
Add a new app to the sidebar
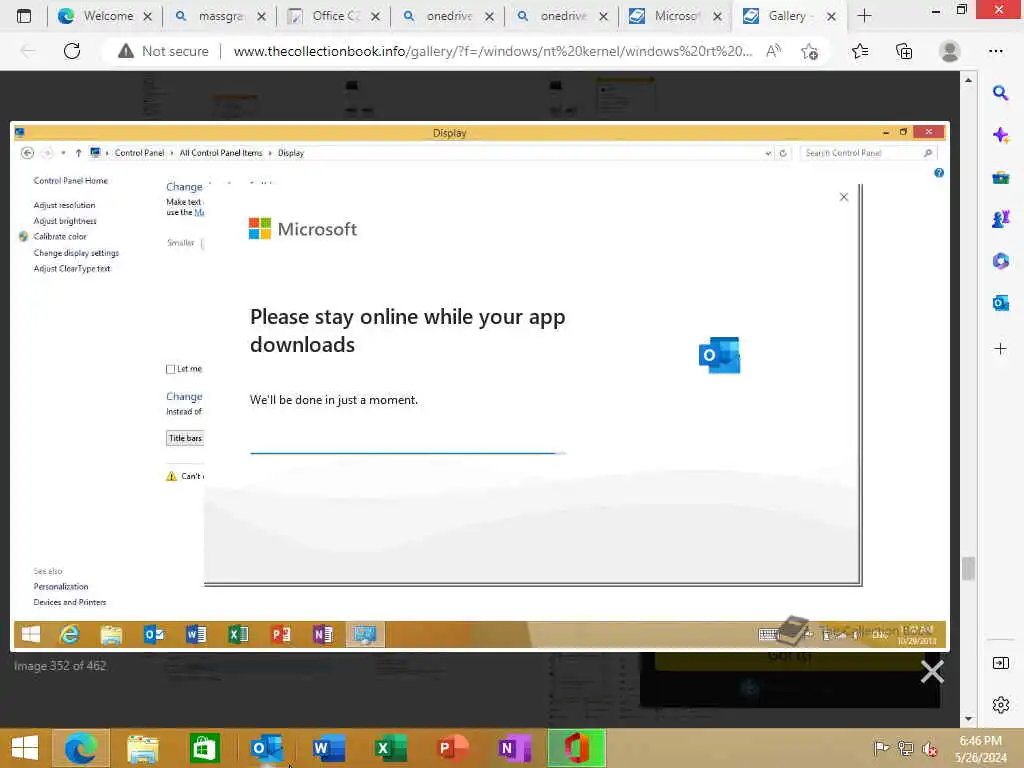(x=1000, y=349)
